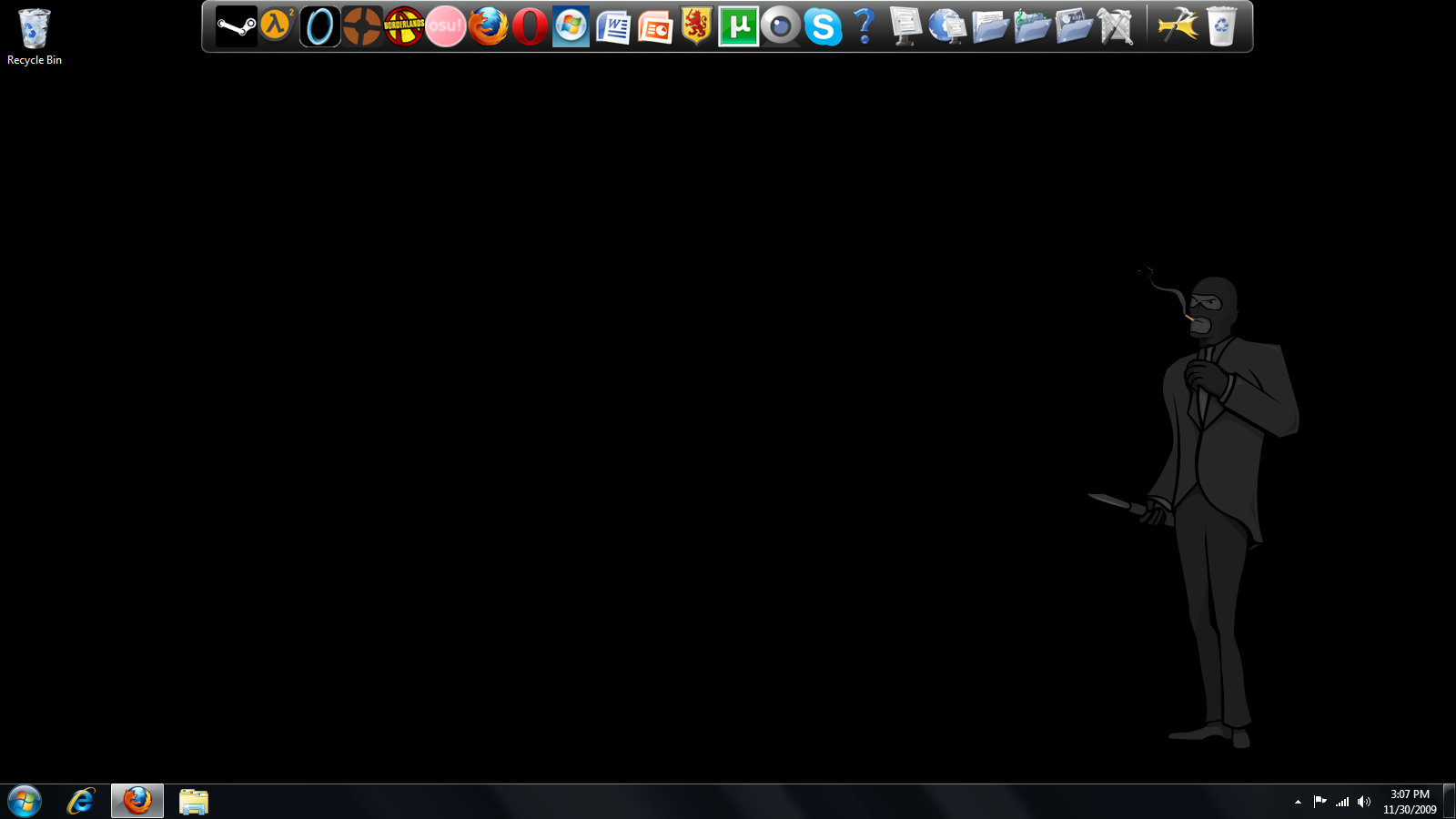This screenshot has height=819, width=1456.
Task: Switch to Firefox in the taskbar
Action: (137, 802)
